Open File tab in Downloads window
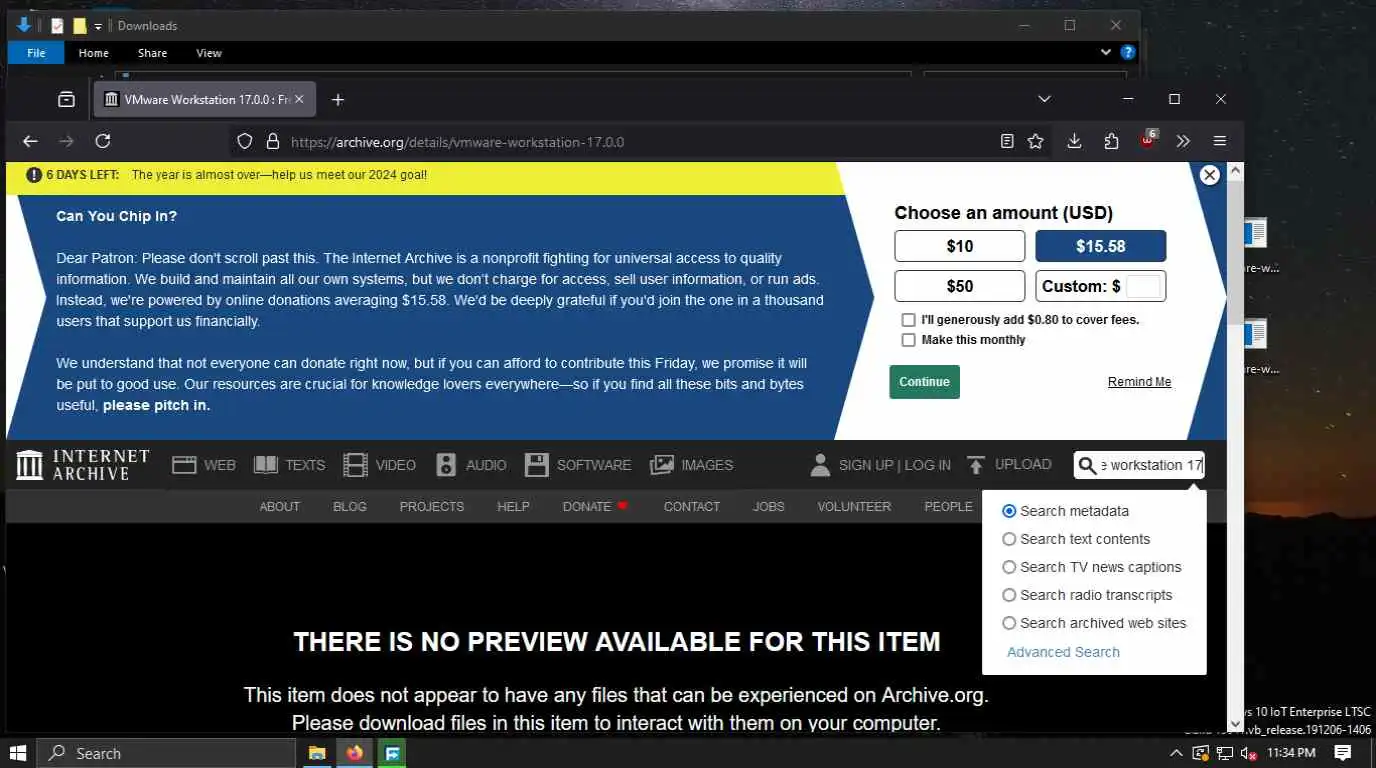The image size is (1376, 768). pyautogui.click(x=36, y=53)
